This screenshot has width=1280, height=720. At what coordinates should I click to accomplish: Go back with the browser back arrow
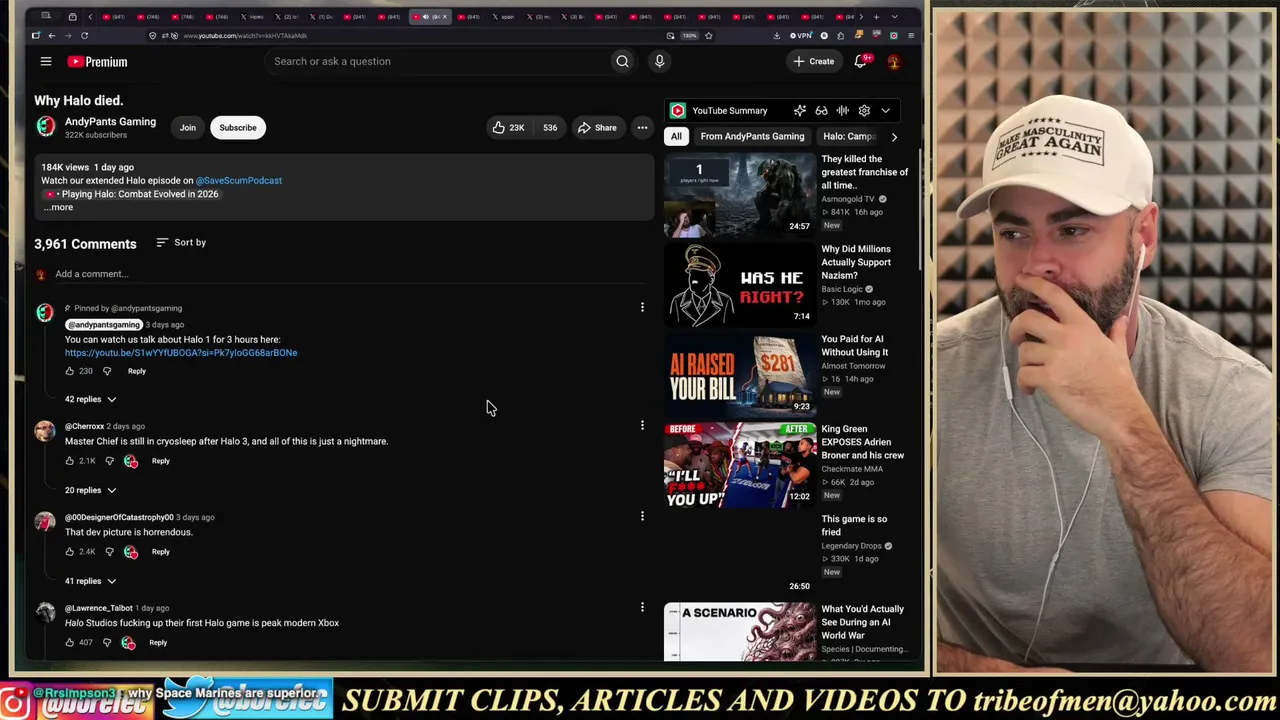[52, 36]
